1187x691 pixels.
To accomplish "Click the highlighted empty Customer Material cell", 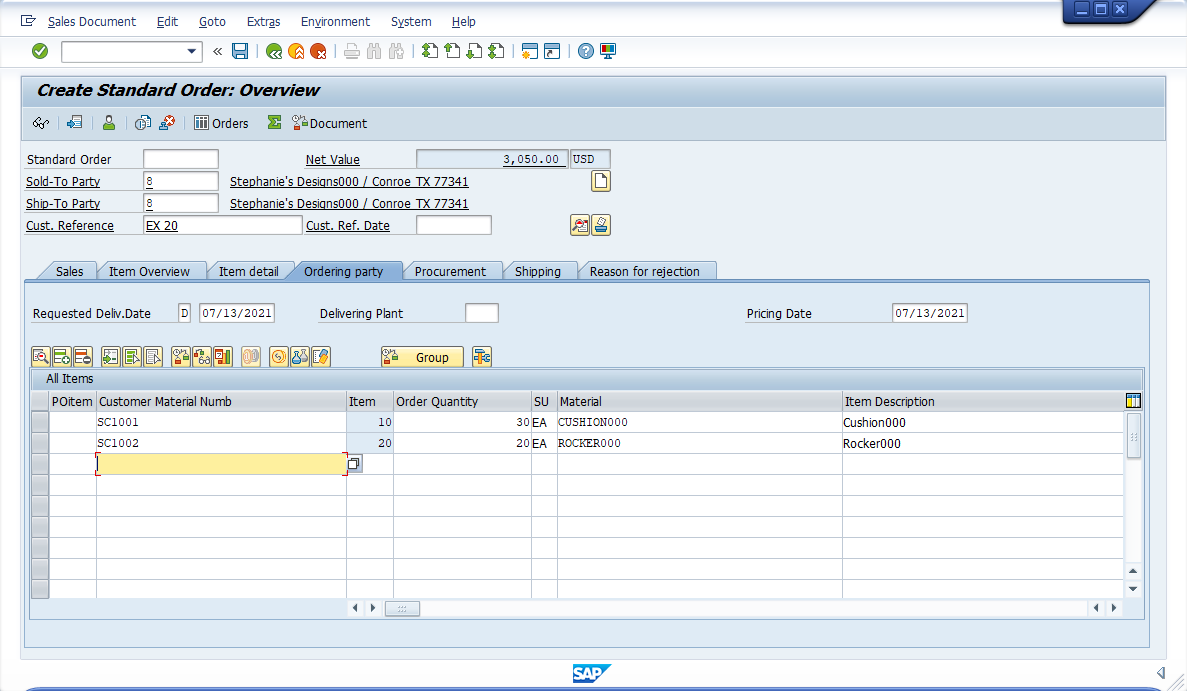I will tap(221, 464).
